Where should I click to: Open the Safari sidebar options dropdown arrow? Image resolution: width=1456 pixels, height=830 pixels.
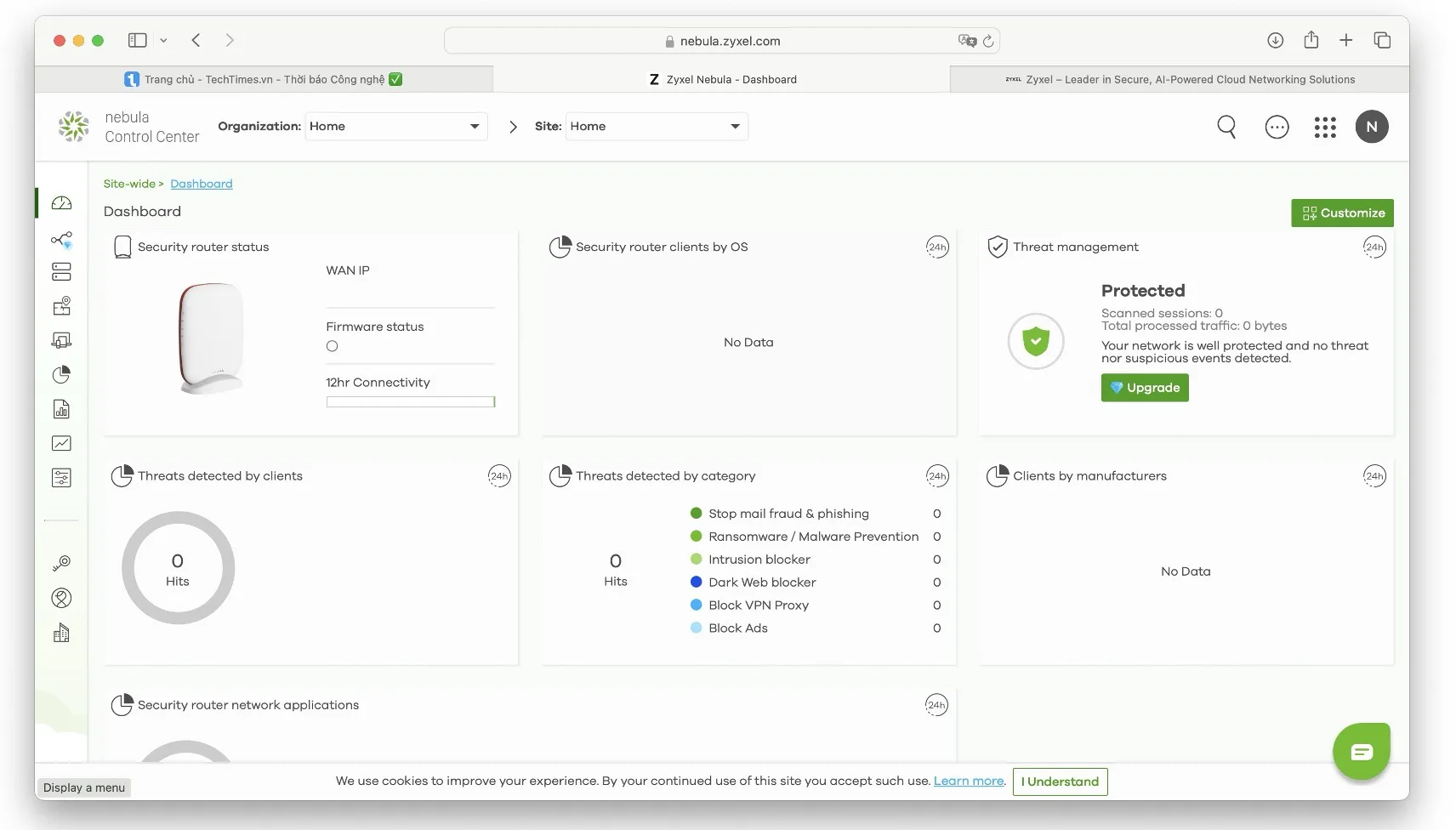[163, 40]
